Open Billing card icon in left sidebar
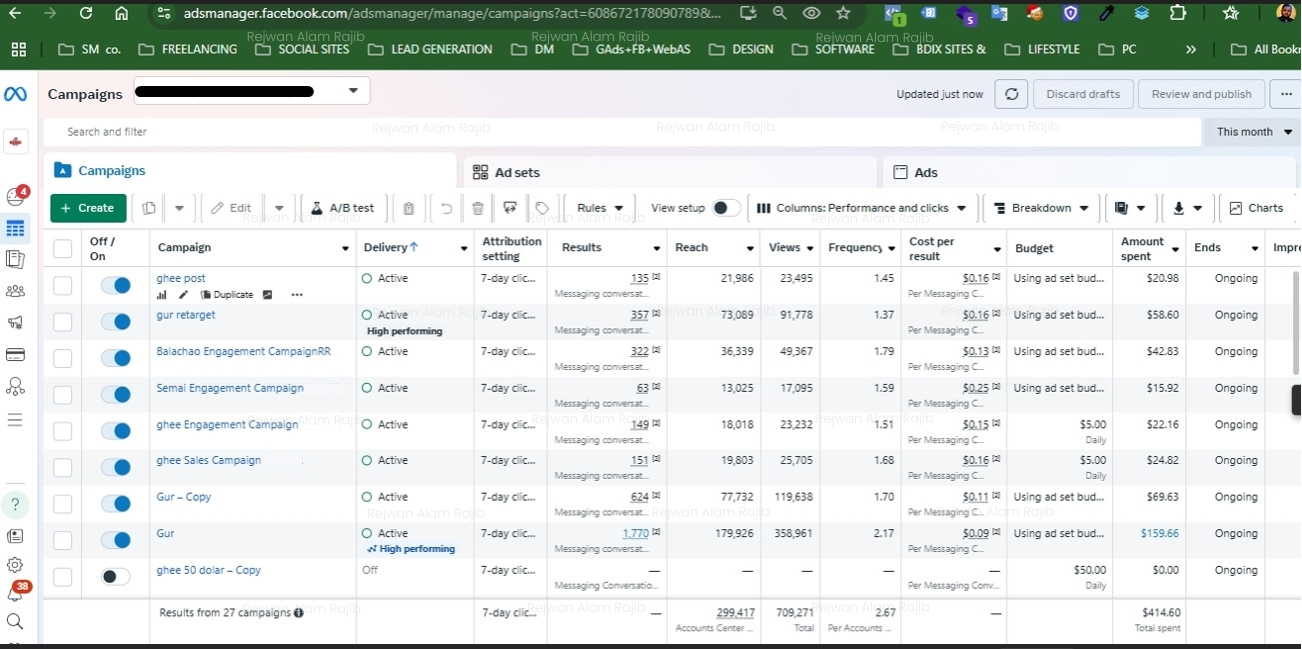The height and width of the screenshot is (649, 1302). click(15, 354)
